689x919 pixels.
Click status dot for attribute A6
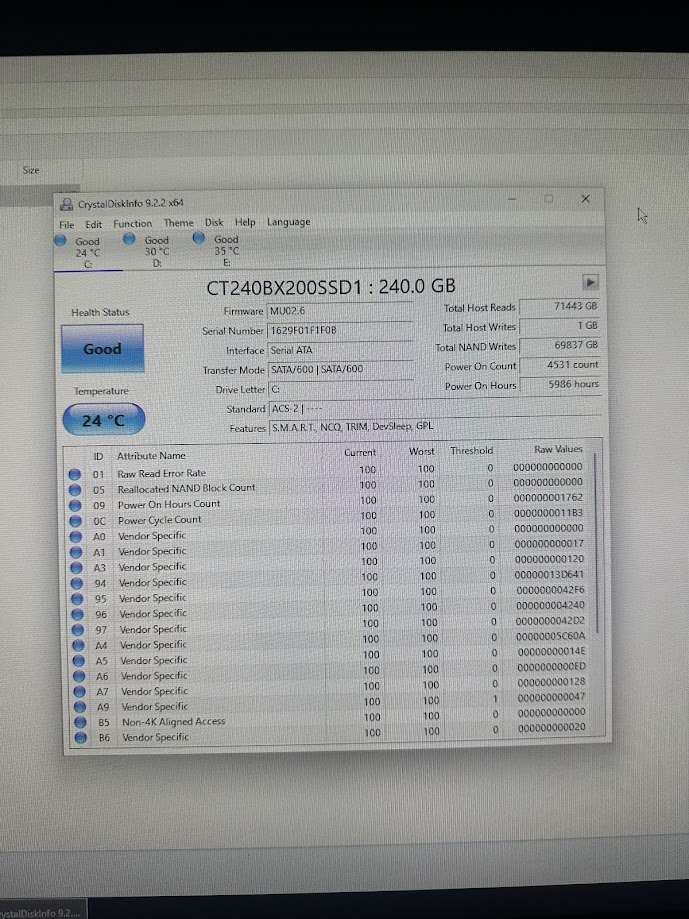point(79,676)
